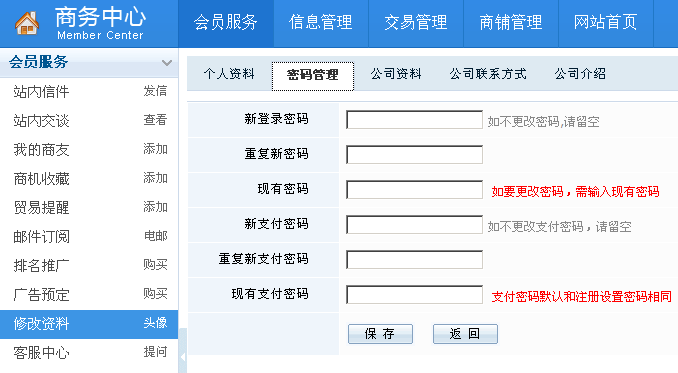This screenshot has height=373, width=678.
Task: Collapse the sidebar with the small arrow handle
Action: [182, 357]
